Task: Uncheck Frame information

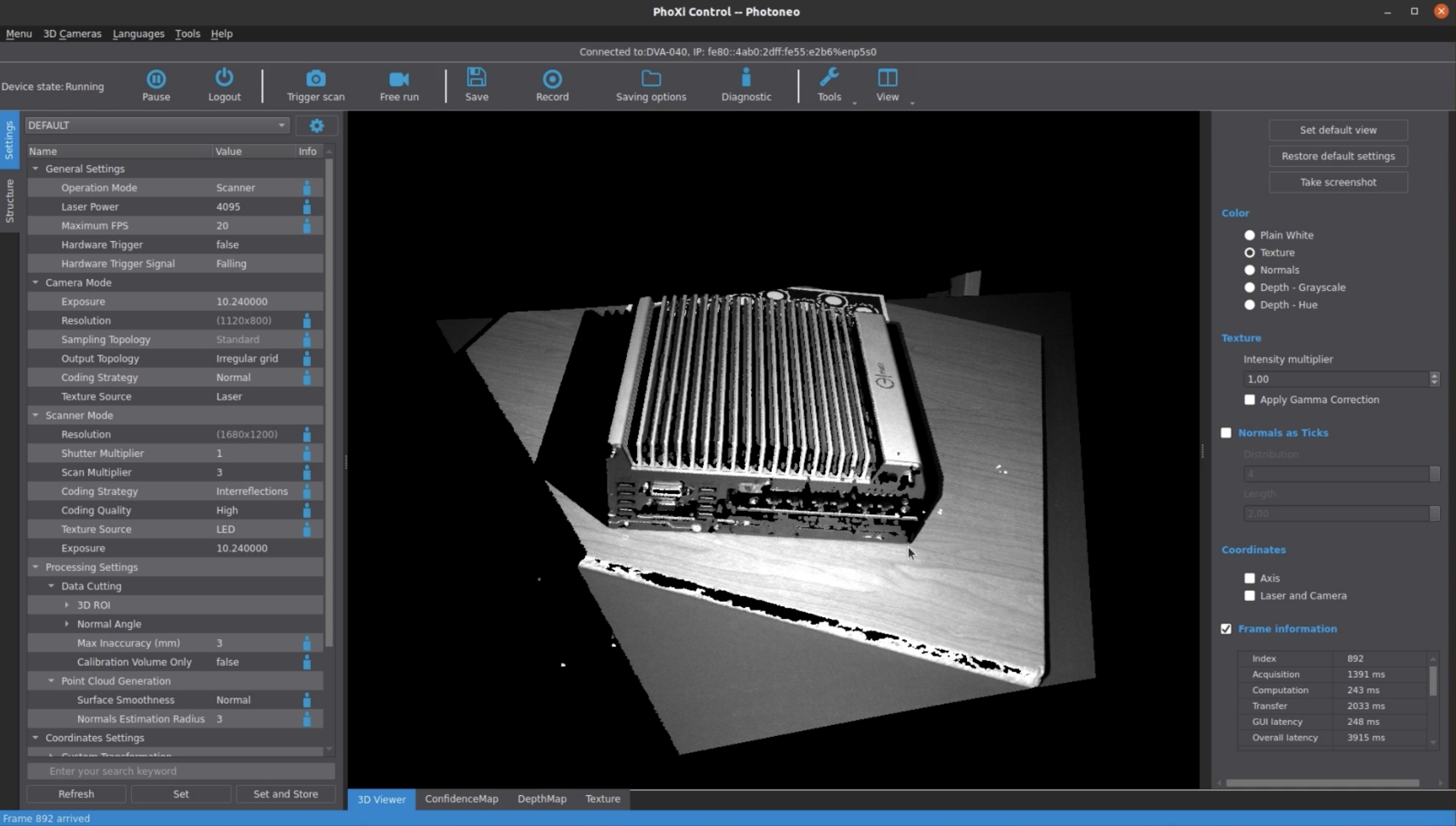Action: click(1226, 628)
